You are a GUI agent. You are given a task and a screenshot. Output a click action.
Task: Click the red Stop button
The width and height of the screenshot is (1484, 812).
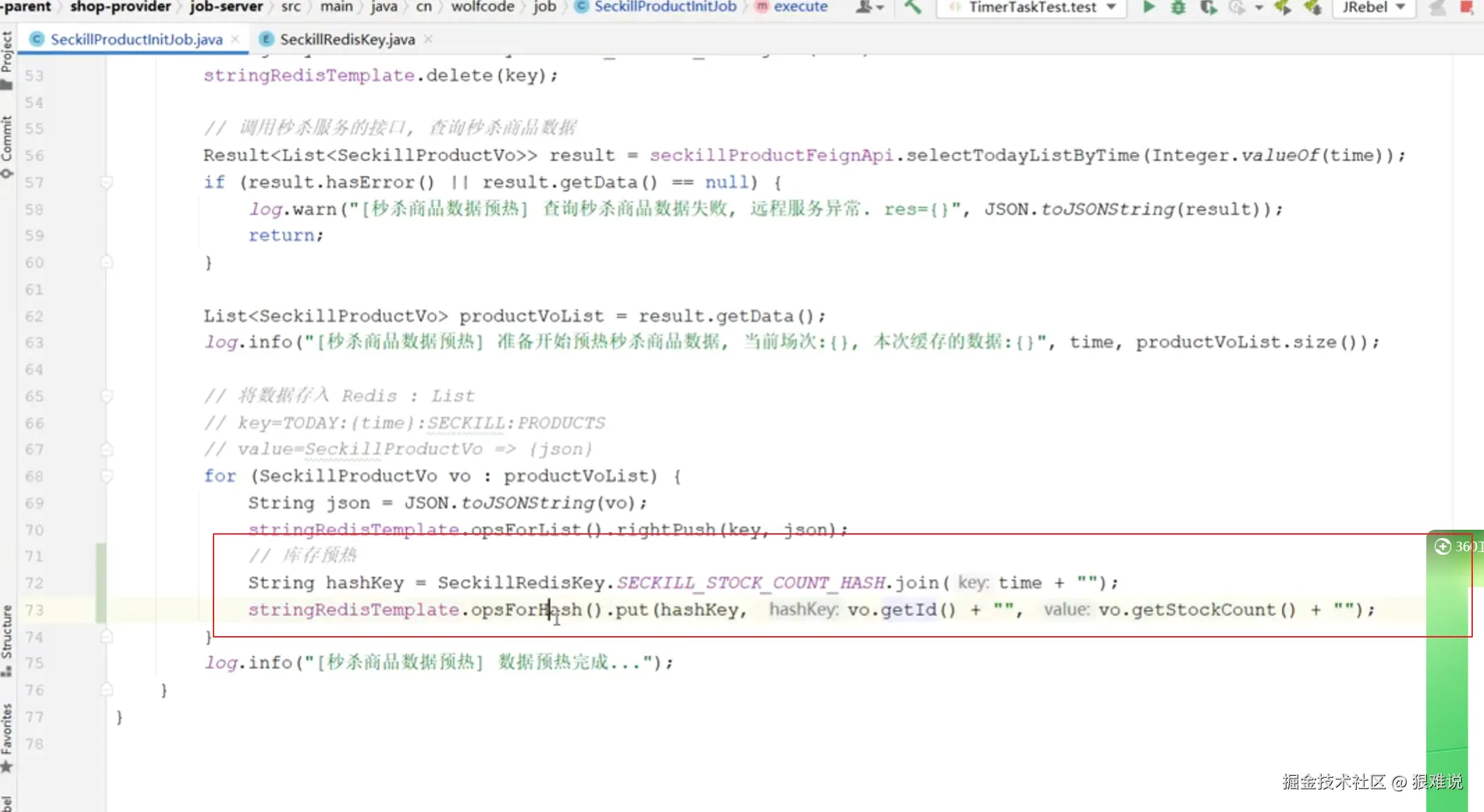(1467, 7)
